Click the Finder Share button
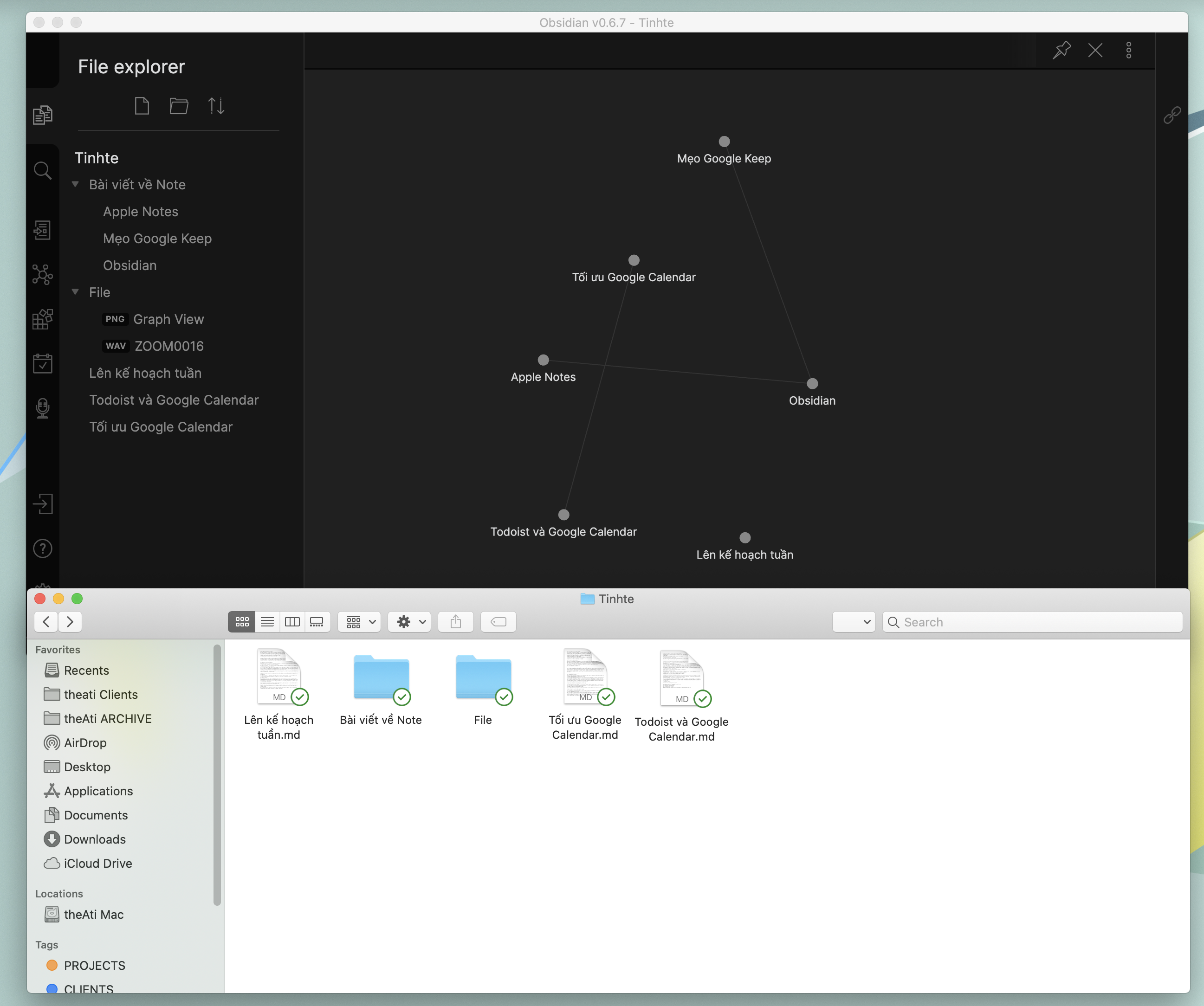Screen dimensions: 1204x1006 tap(456, 622)
